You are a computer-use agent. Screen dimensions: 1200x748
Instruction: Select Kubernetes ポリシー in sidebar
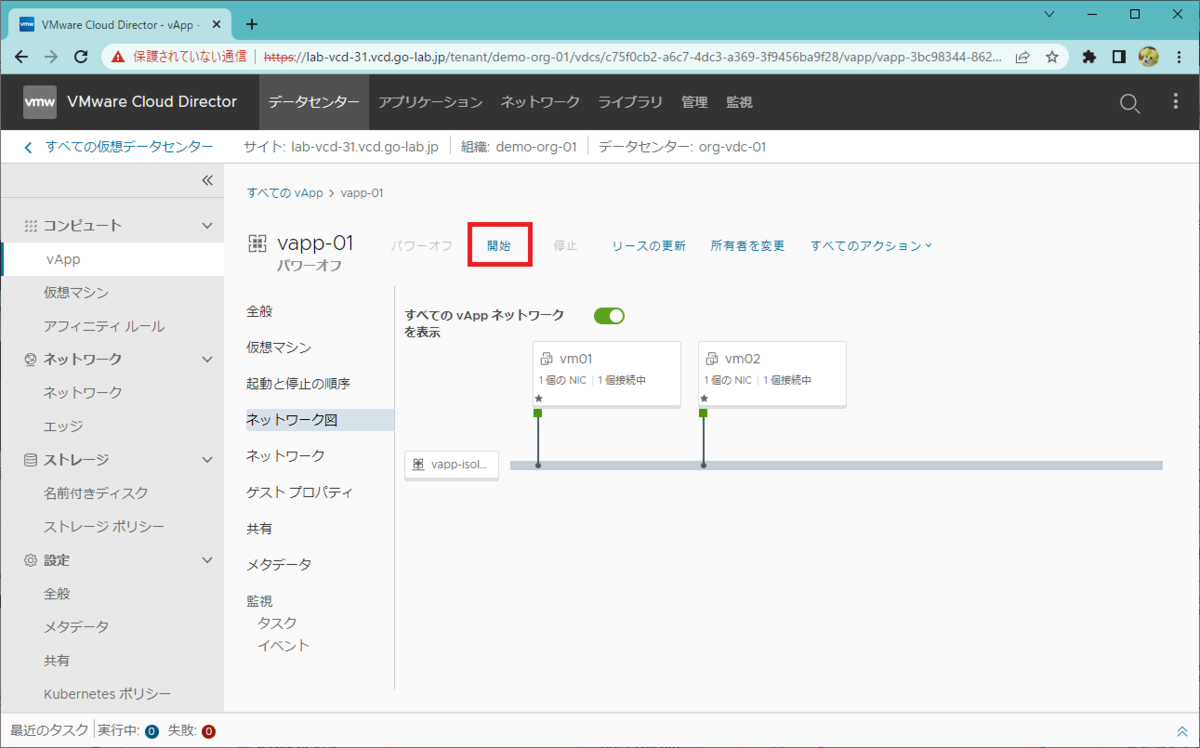(x=107, y=694)
